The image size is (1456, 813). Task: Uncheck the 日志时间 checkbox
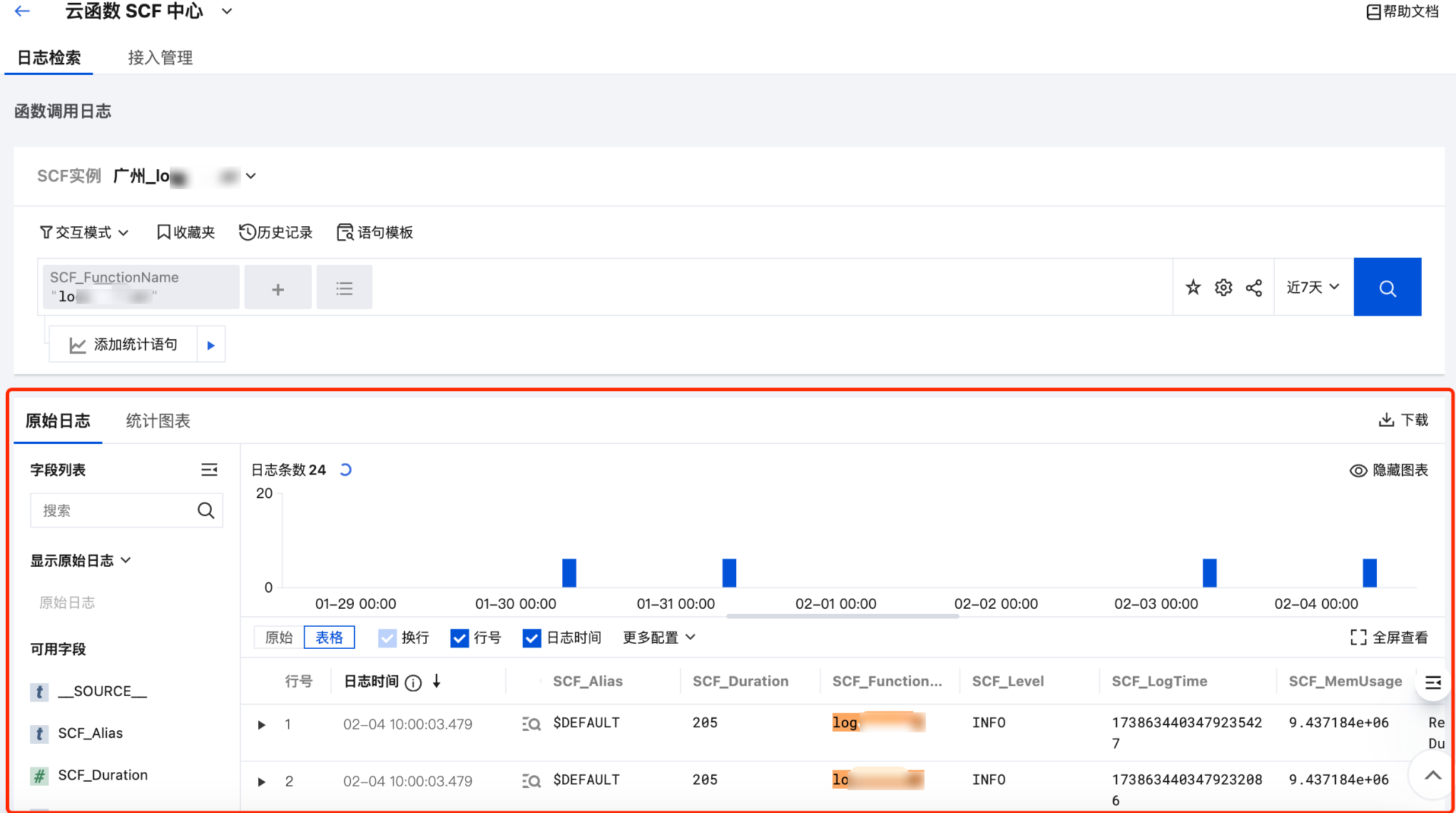tap(531, 637)
